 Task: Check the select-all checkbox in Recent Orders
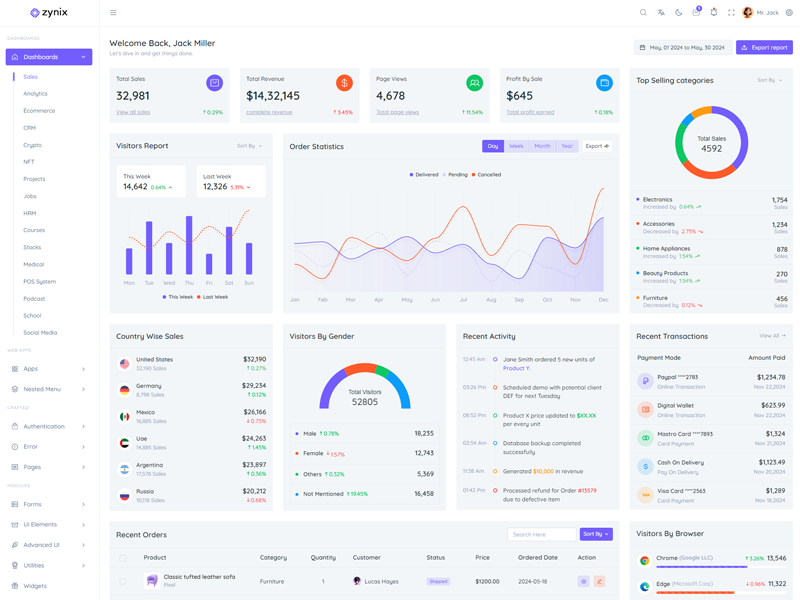[123, 558]
